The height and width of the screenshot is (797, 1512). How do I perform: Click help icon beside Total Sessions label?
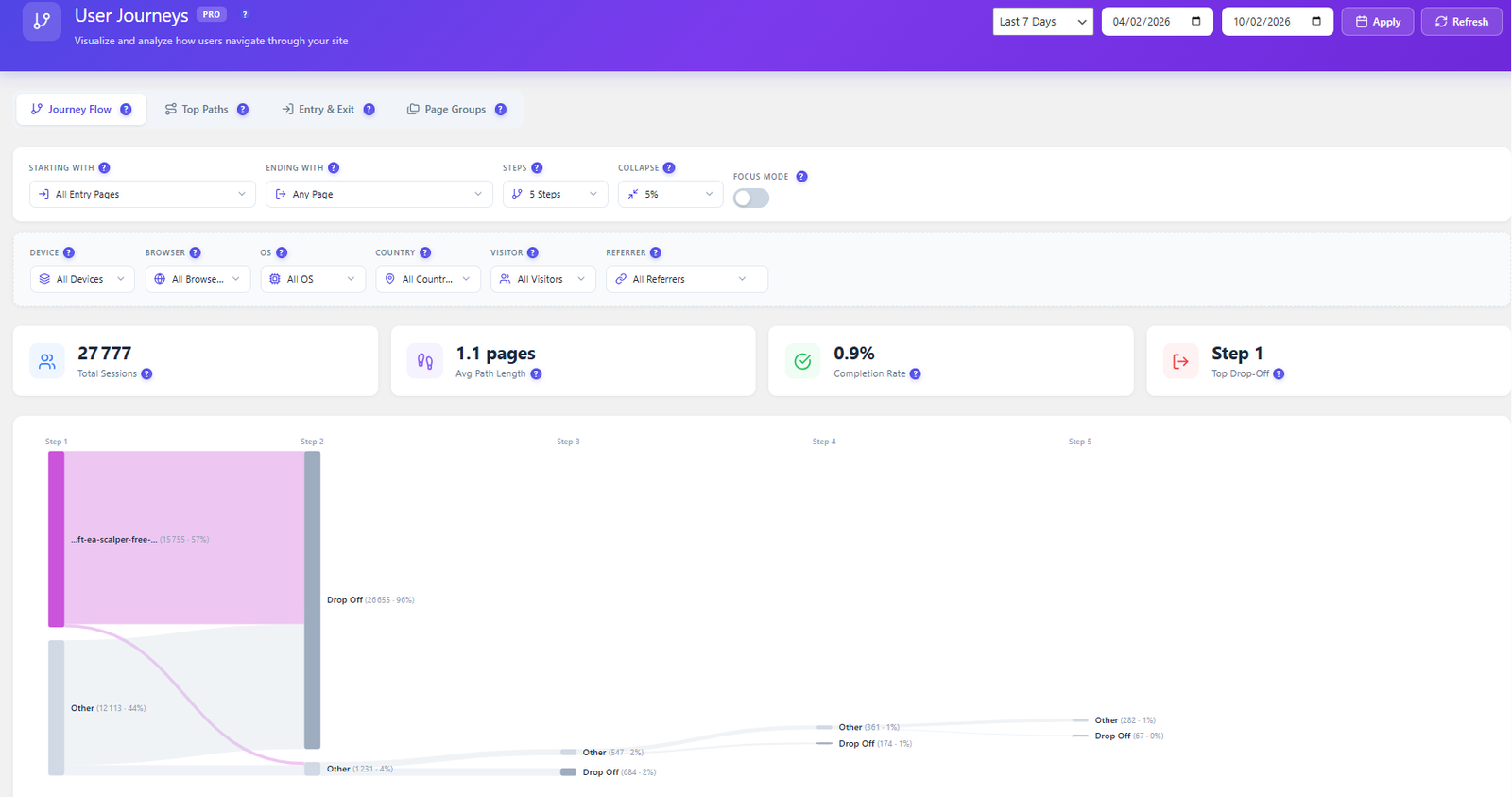(146, 374)
